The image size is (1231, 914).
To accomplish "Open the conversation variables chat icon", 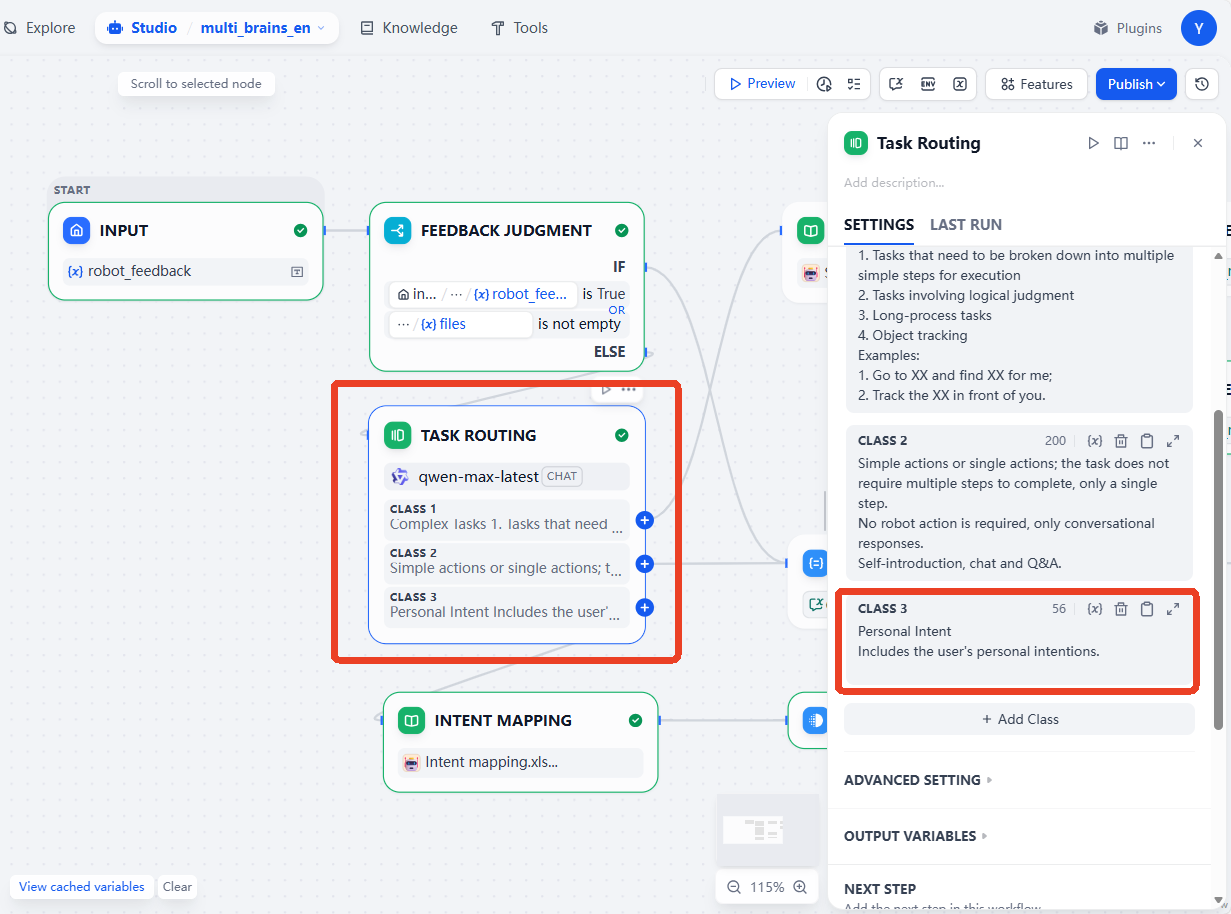I will 897,84.
